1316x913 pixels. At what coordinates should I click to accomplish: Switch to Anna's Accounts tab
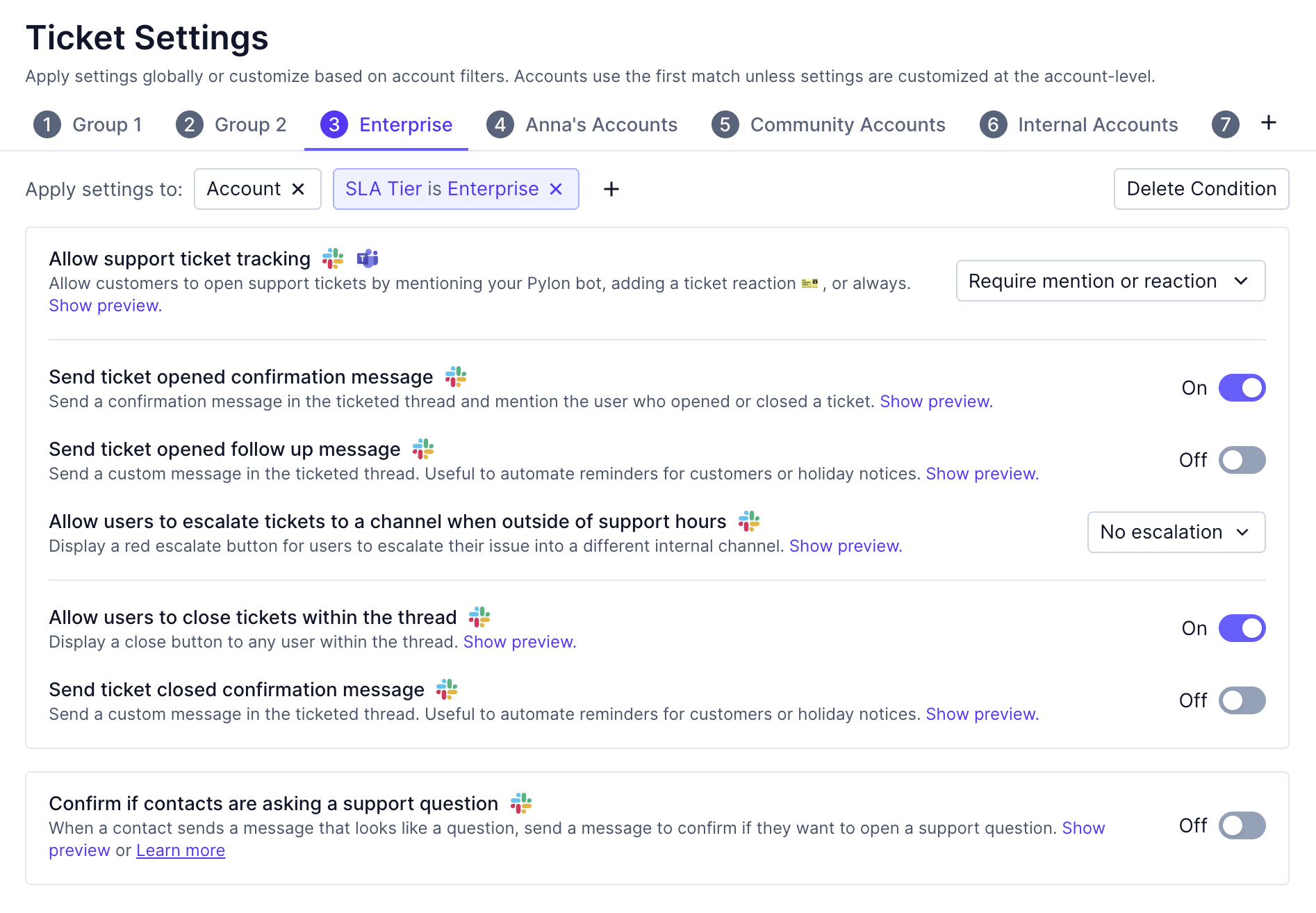[x=582, y=125]
